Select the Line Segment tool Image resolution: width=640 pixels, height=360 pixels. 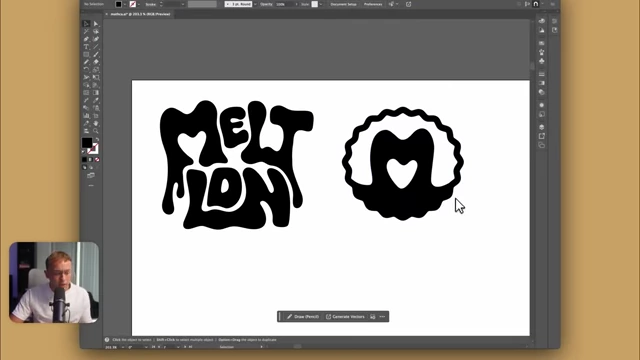tap(96, 47)
